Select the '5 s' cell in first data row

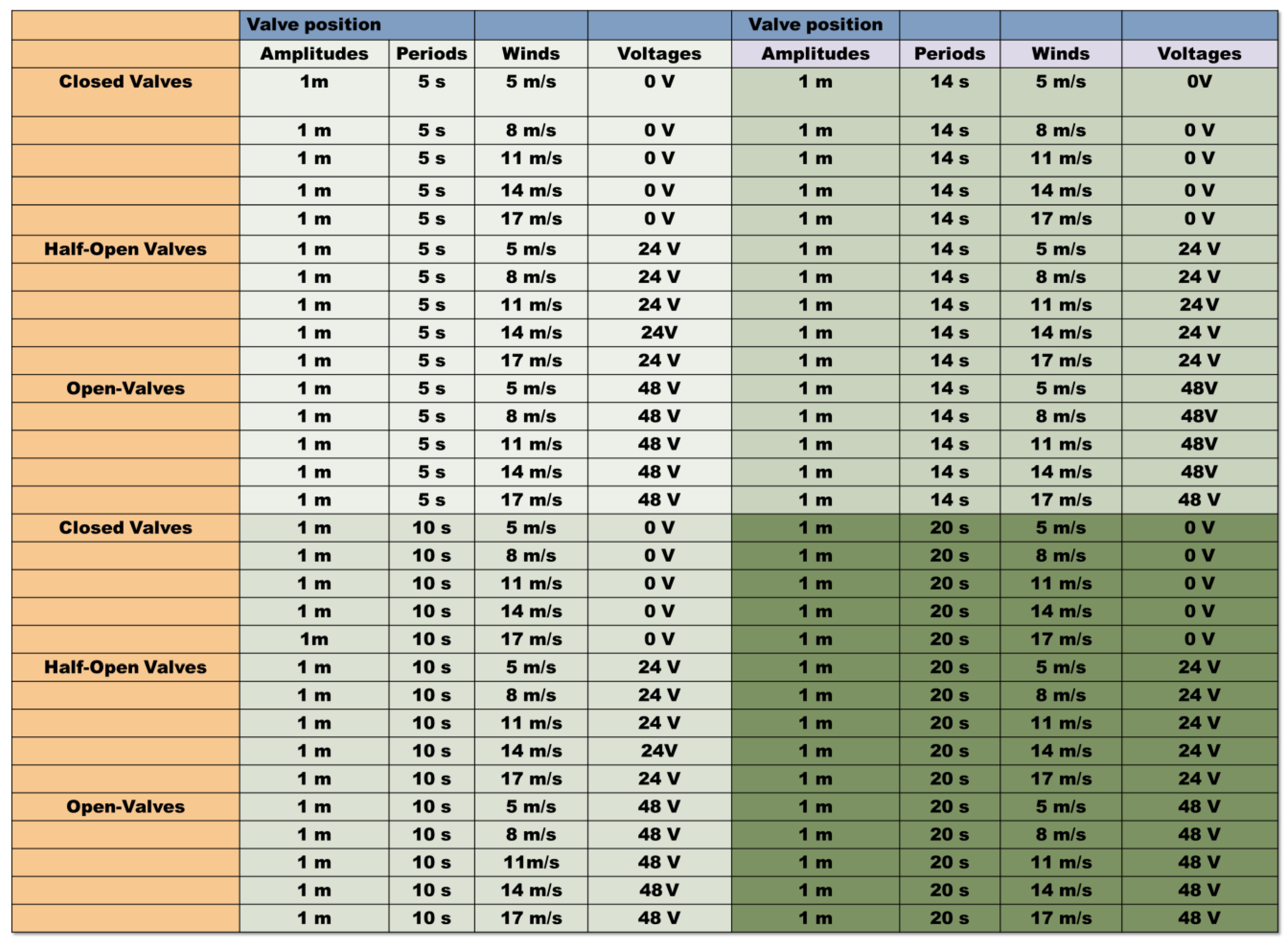(x=432, y=82)
